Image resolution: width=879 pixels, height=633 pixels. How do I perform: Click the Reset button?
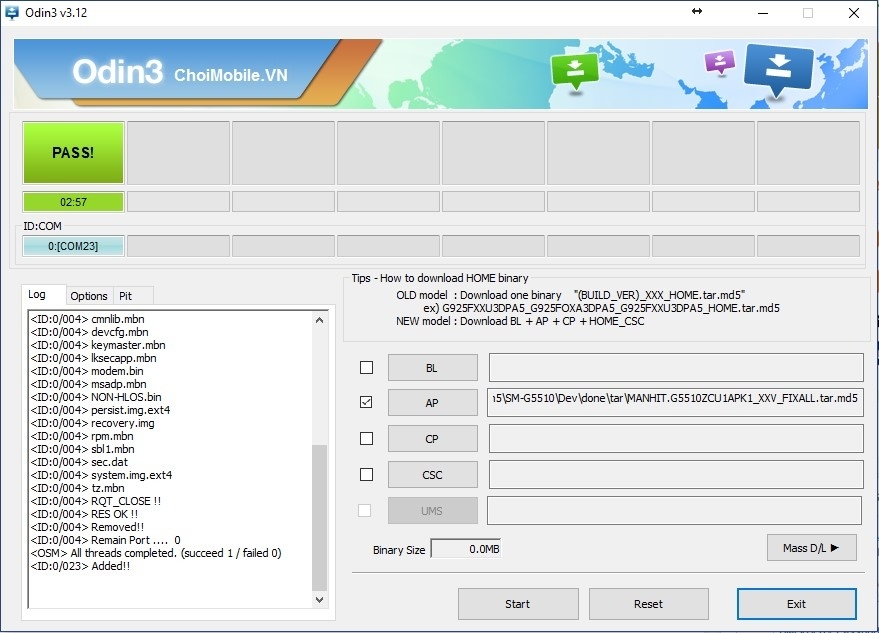click(x=648, y=604)
